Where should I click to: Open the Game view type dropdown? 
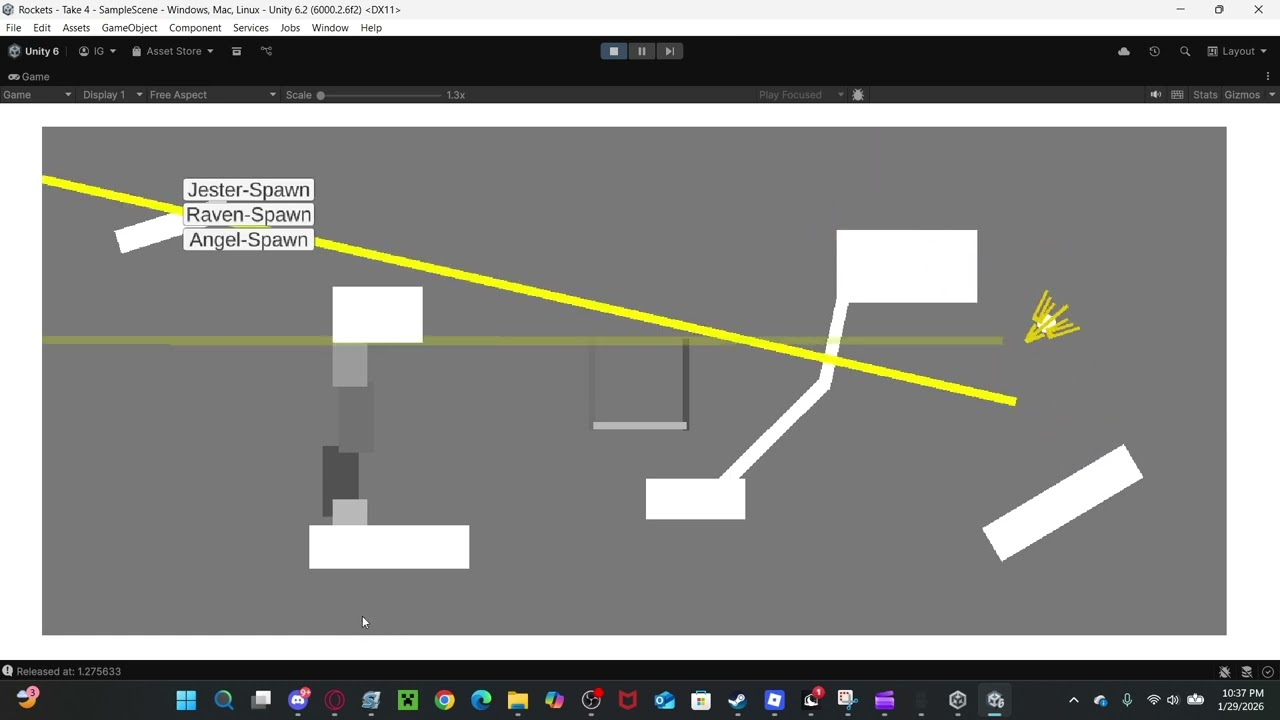37,95
